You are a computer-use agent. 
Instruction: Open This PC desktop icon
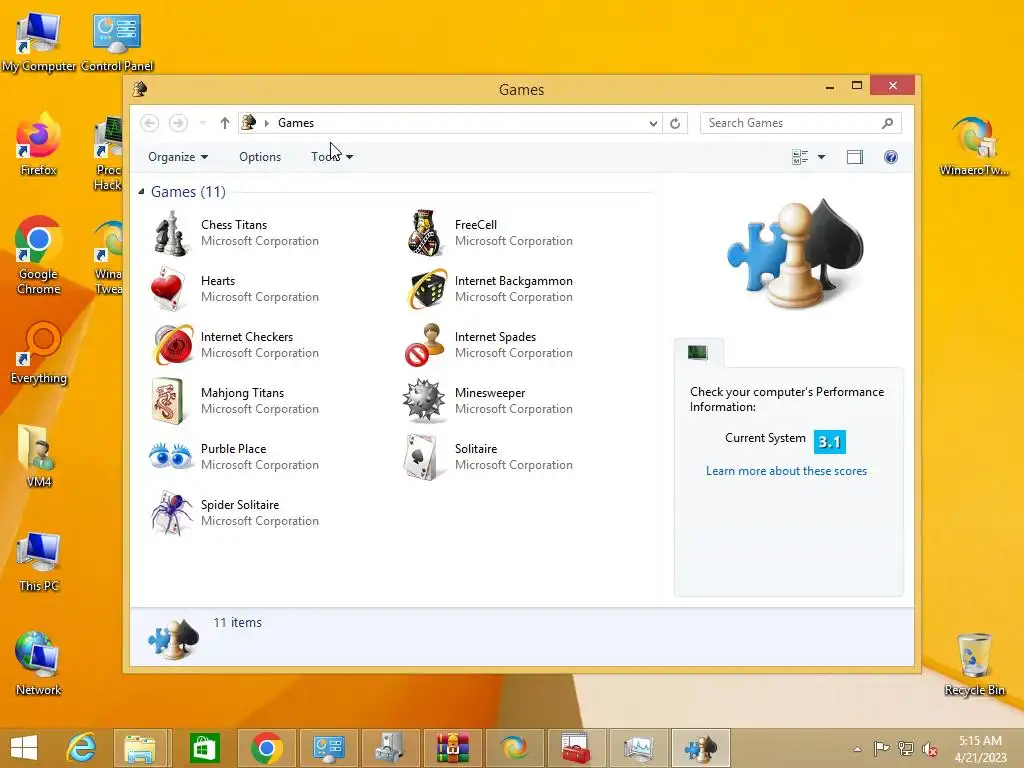pyautogui.click(x=39, y=560)
